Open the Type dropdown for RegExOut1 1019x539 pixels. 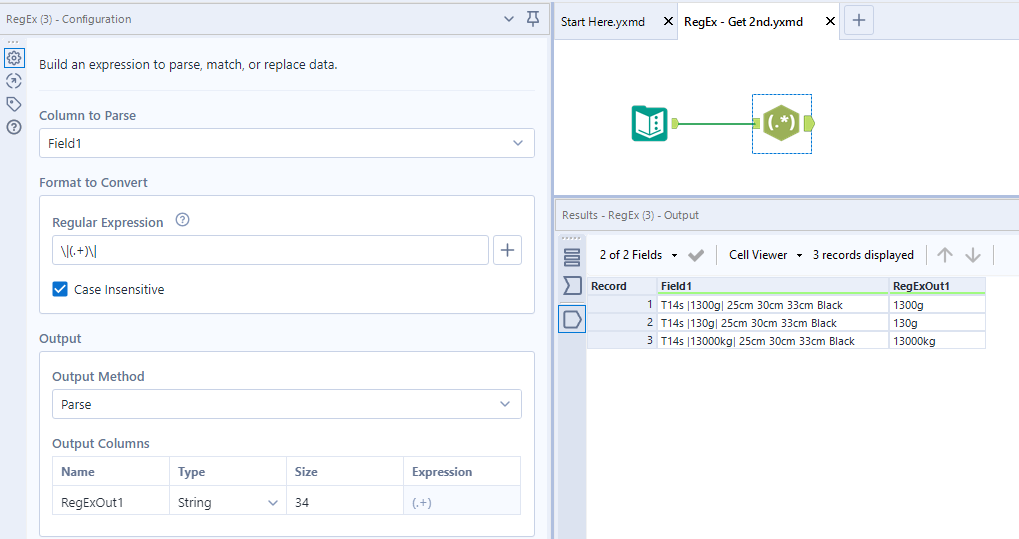[228, 503]
